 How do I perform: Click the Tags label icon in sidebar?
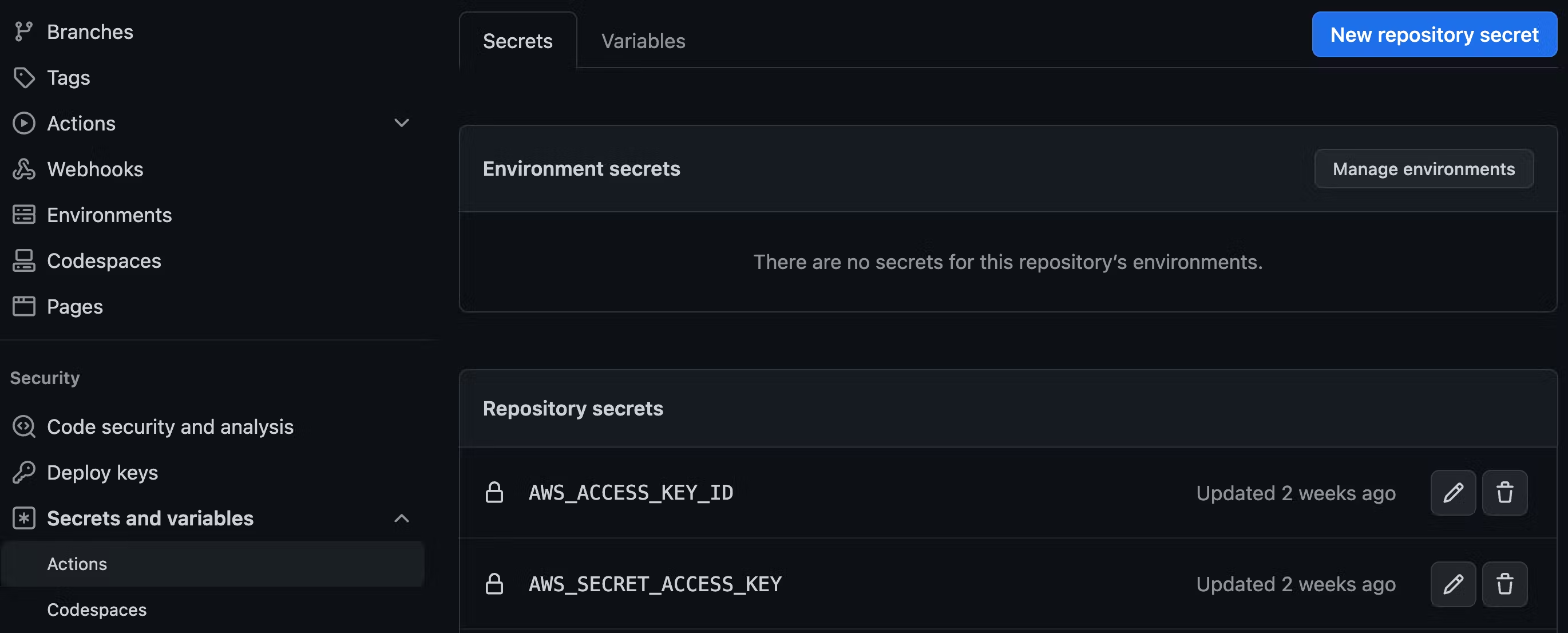(23, 77)
